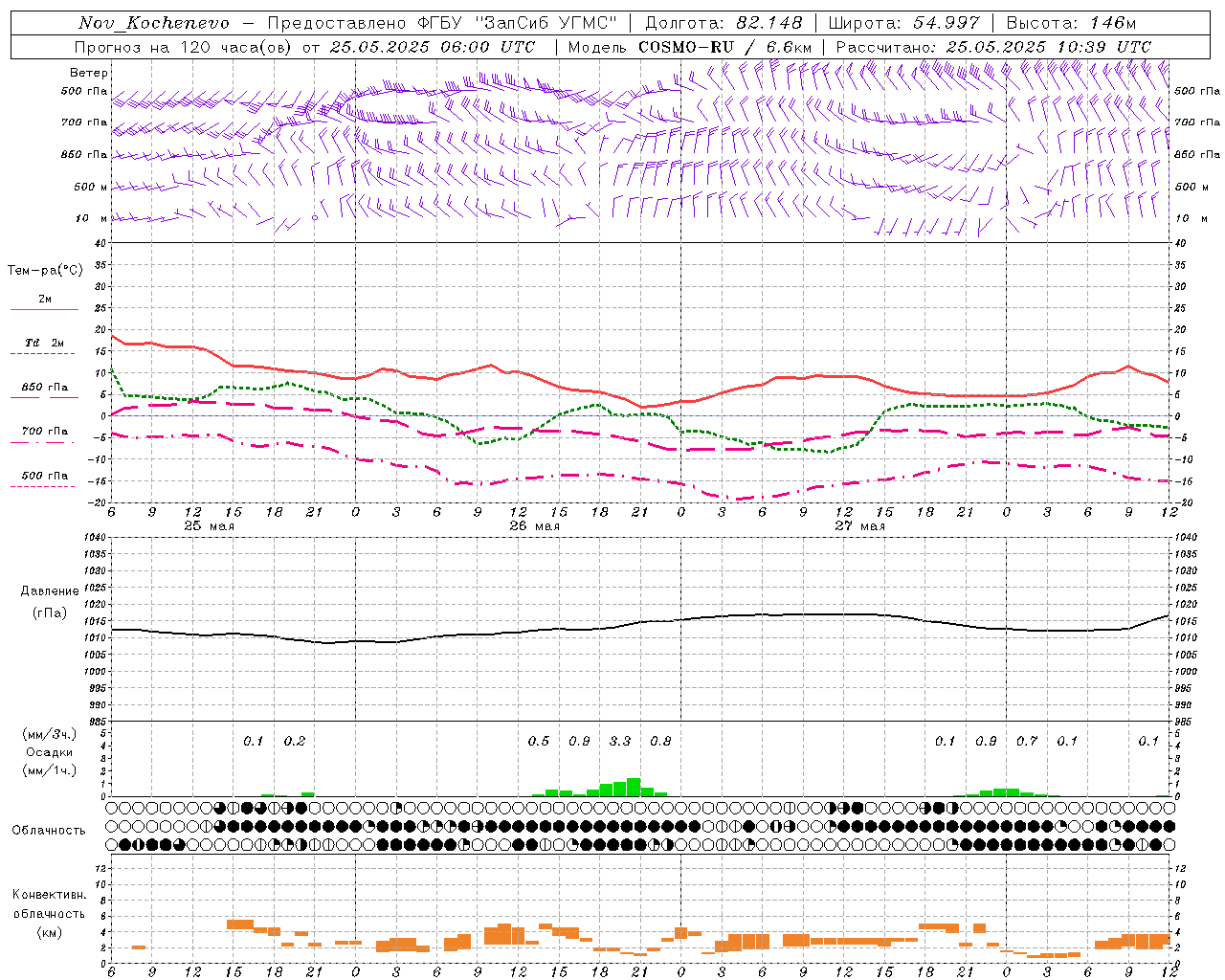Click the "25 мая" date label
Viewport: 1225px width, 980px height.
click(210, 526)
